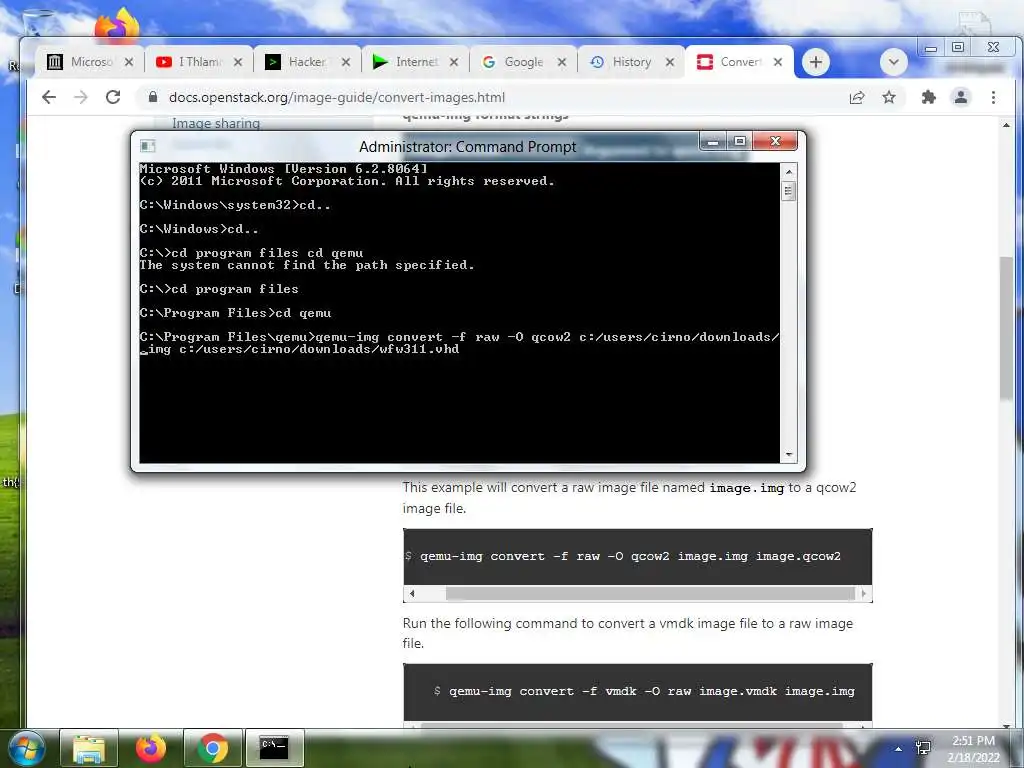
Task: Close the Hacker tab
Action: click(345, 62)
